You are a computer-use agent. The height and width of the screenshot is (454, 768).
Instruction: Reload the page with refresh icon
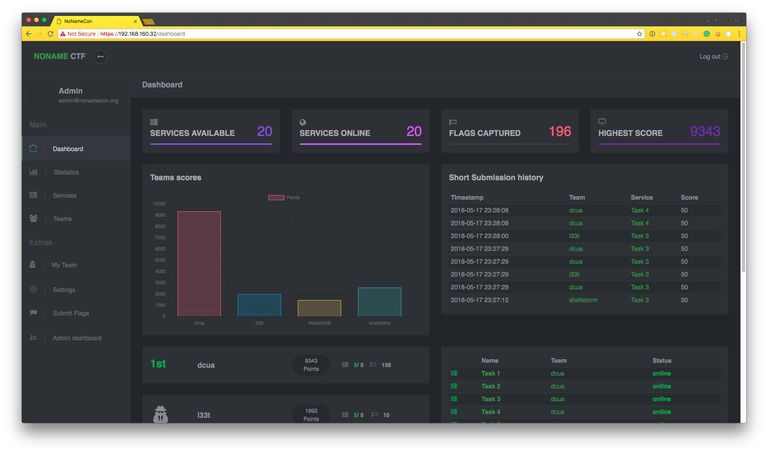click(50, 34)
